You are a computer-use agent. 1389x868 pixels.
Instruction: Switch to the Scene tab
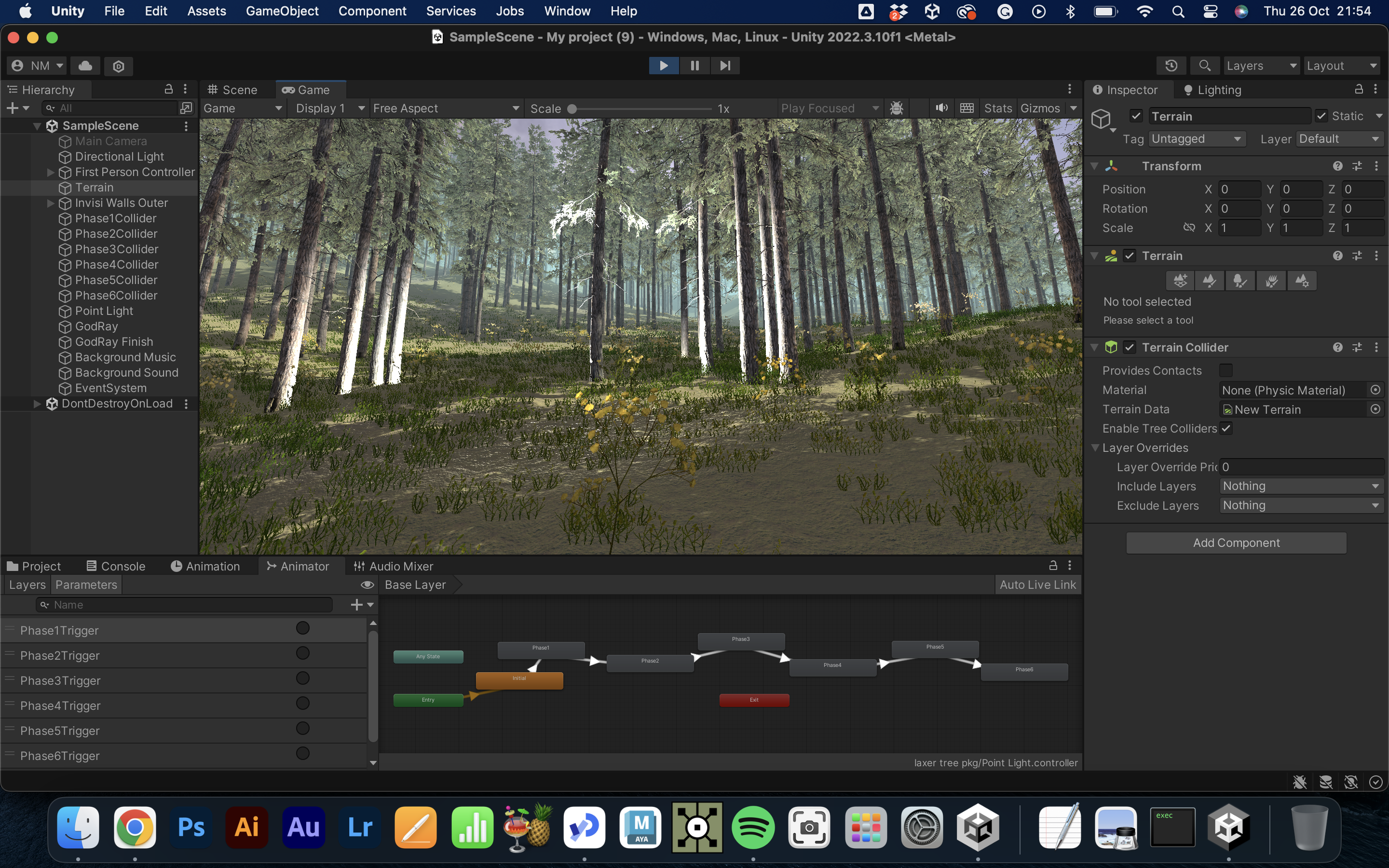coord(232,90)
